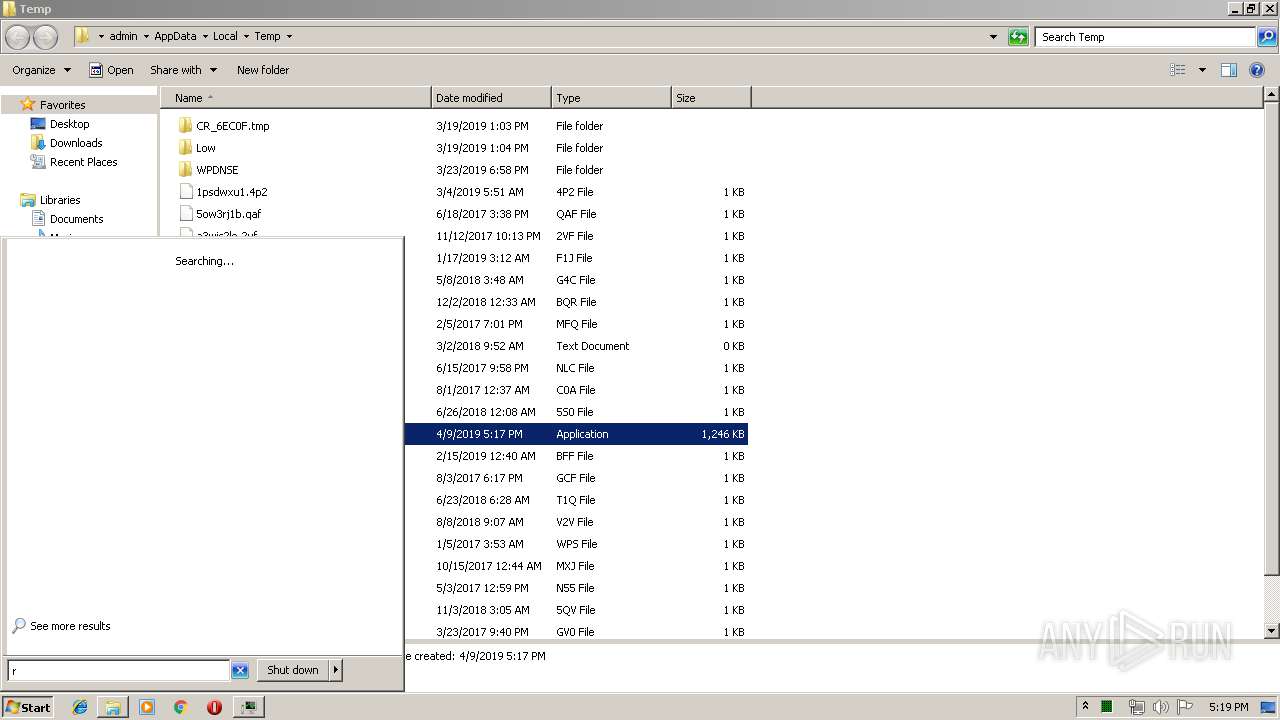Viewport: 1280px width, 720px height.
Task: Click the volume tray icon
Action: click(1160, 707)
